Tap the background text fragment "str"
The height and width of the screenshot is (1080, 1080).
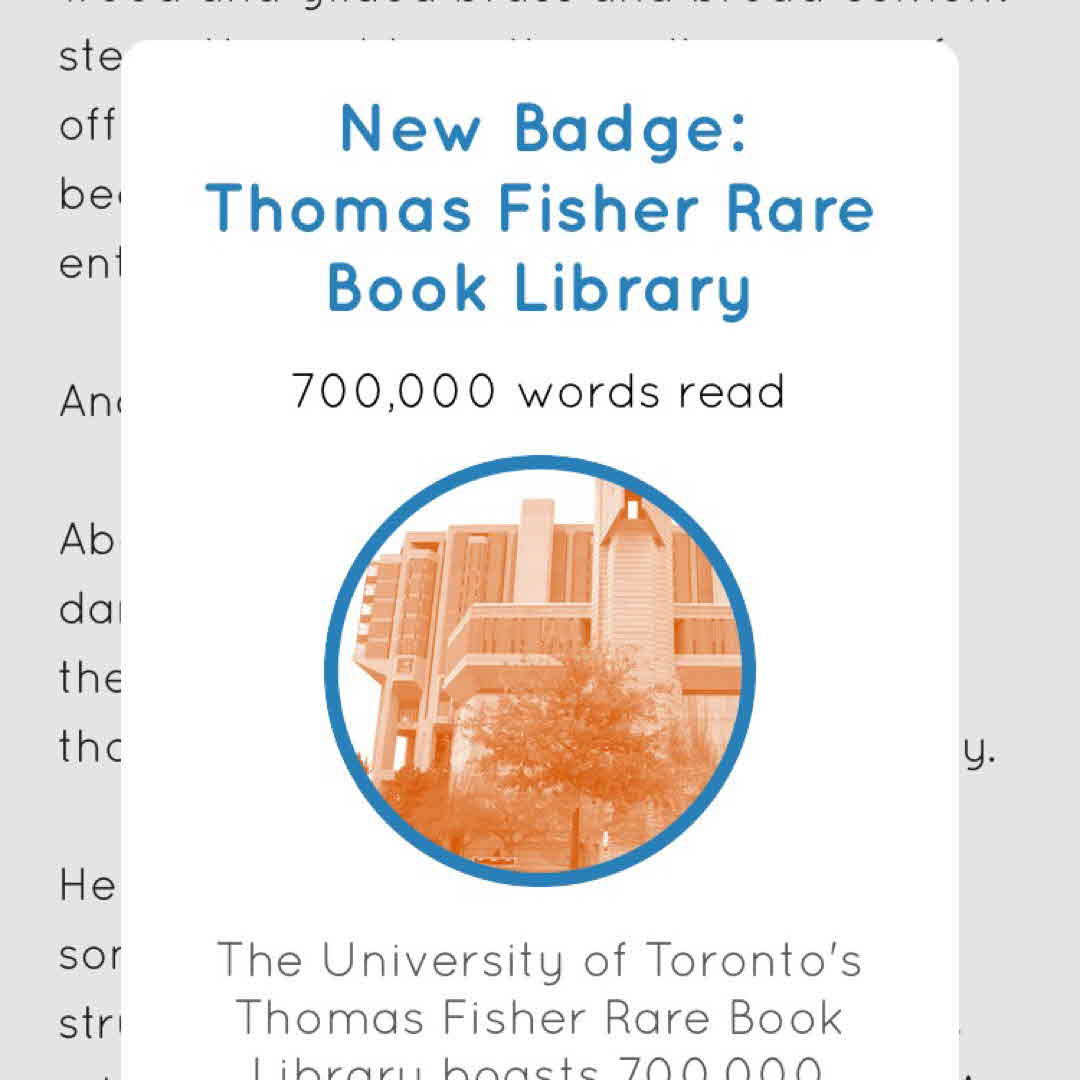point(90,1026)
